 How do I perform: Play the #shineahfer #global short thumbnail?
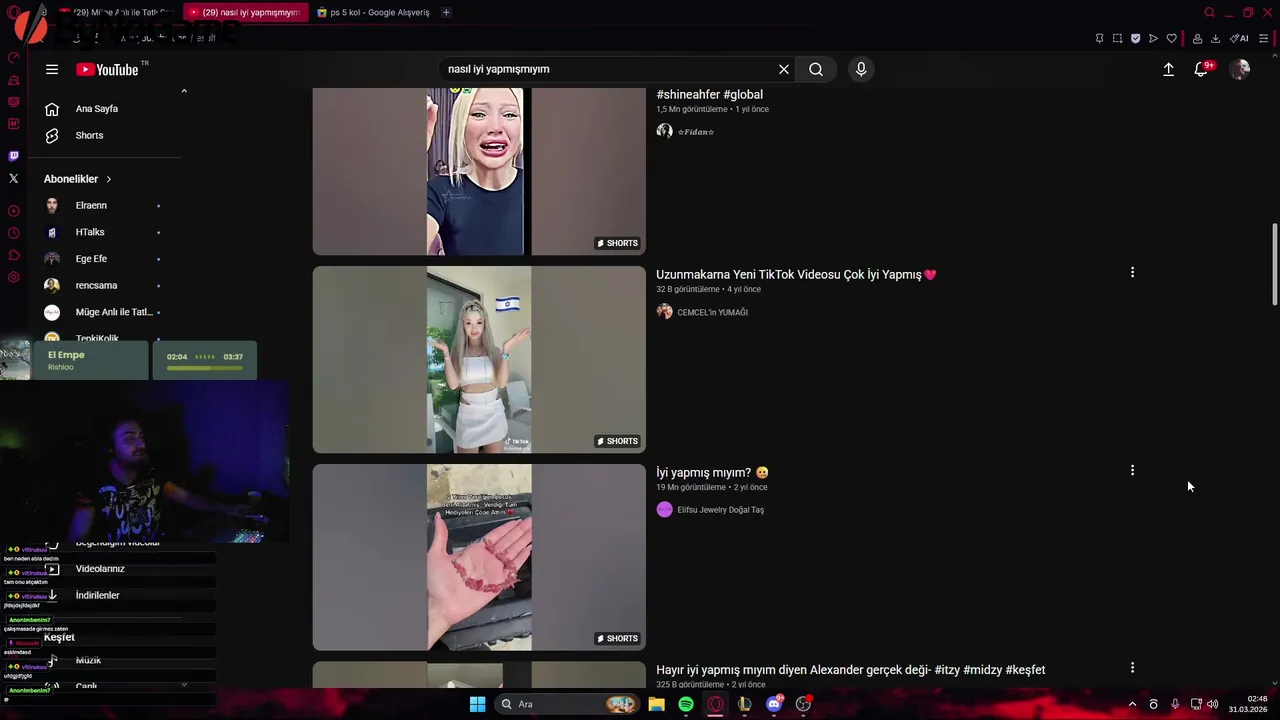(x=479, y=171)
